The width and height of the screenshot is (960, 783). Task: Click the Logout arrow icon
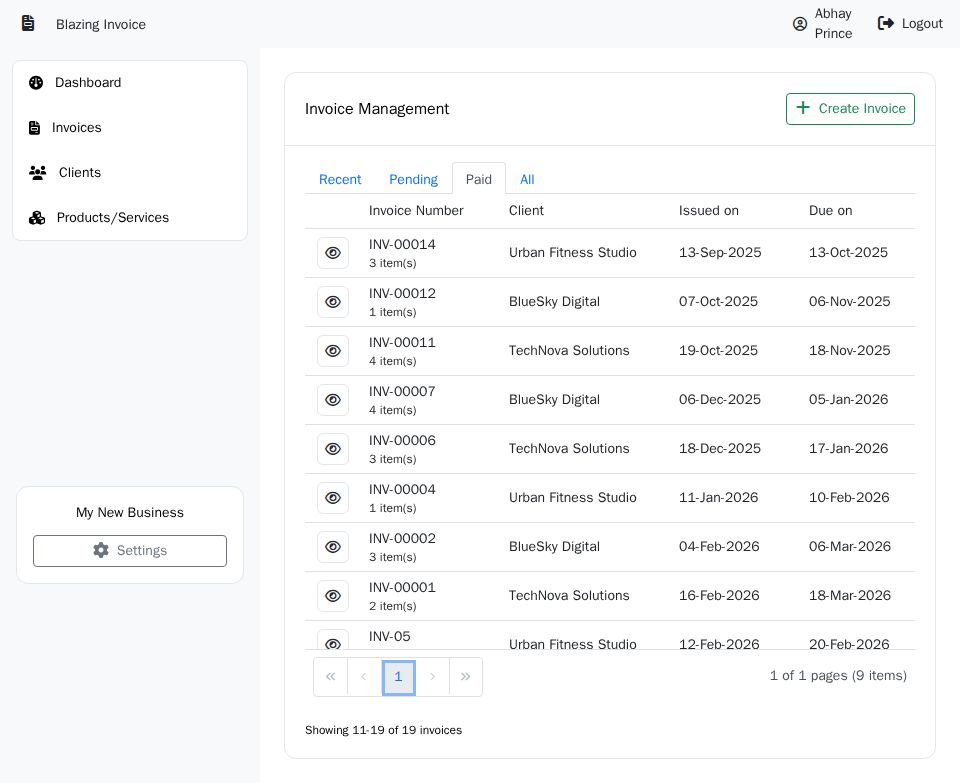886,23
